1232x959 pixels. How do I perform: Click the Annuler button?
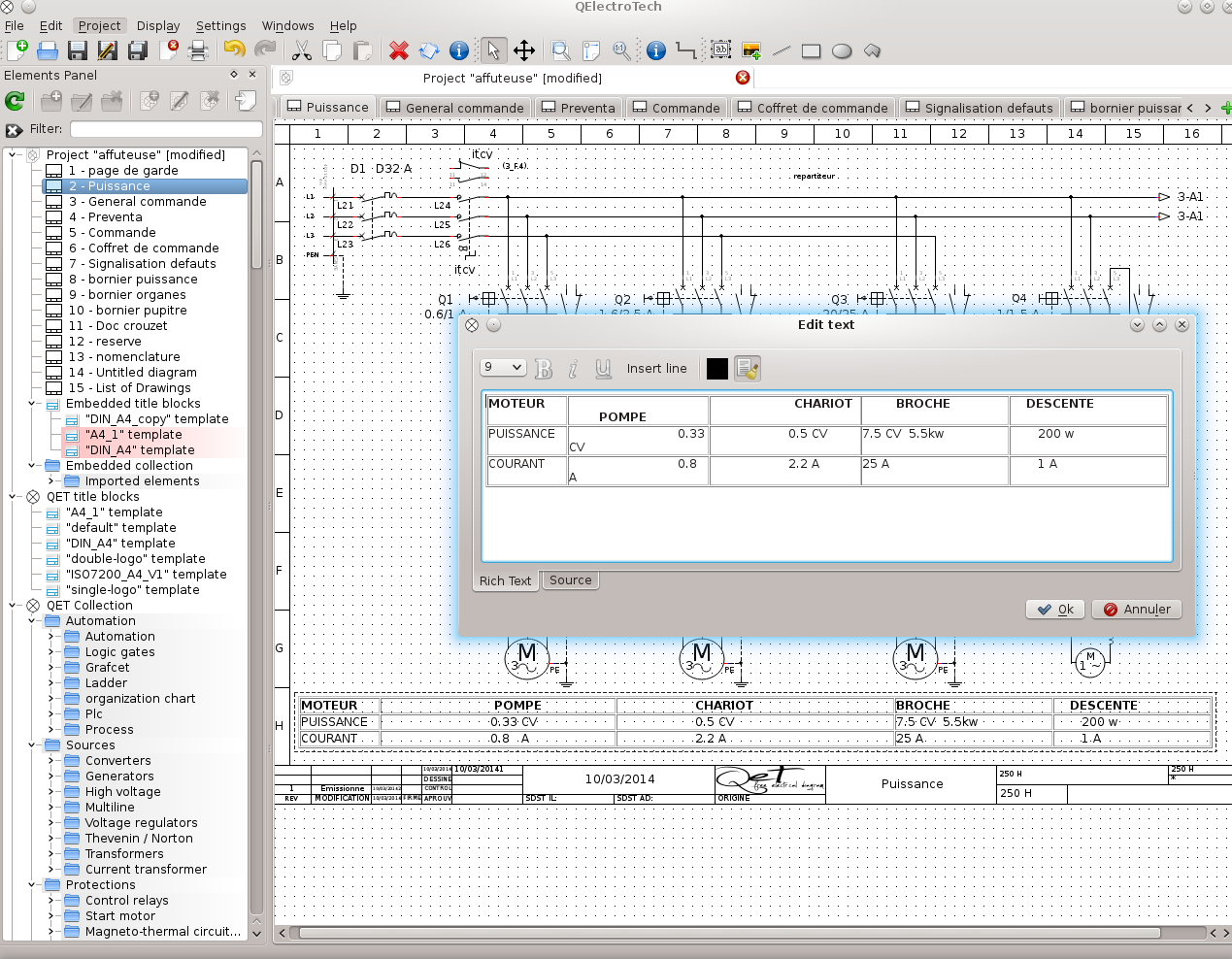[x=1137, y=610]
